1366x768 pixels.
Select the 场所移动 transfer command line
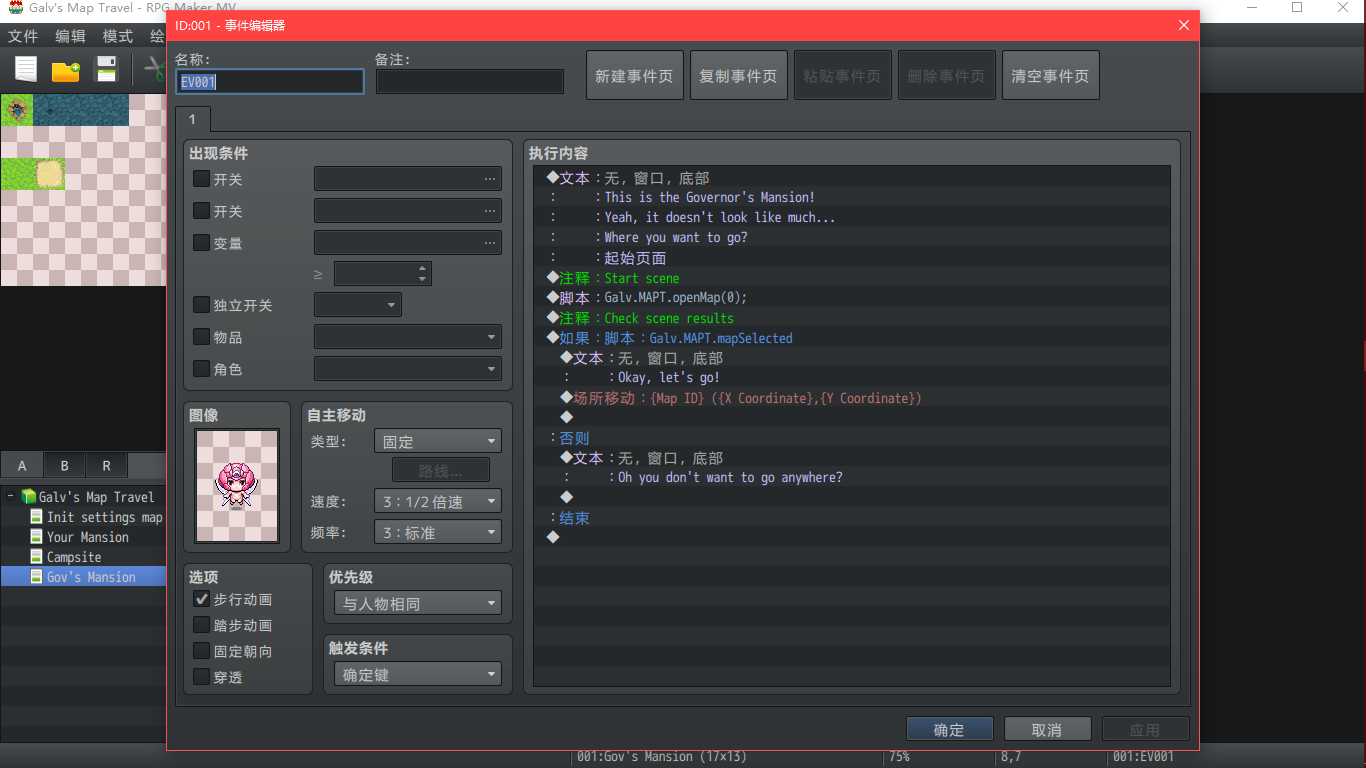pos(852,398)
